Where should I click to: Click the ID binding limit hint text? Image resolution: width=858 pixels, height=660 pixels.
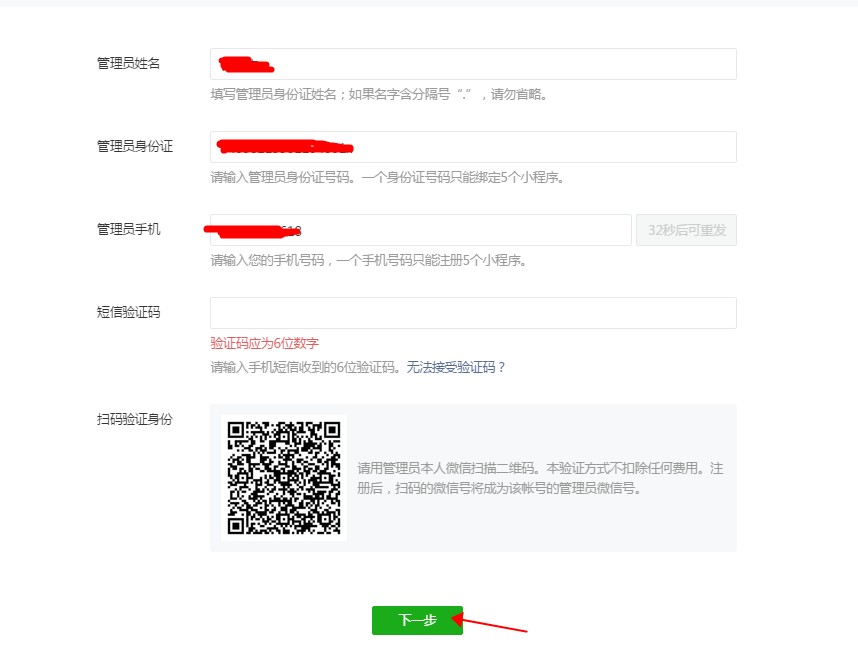click(x=390, y=178)
